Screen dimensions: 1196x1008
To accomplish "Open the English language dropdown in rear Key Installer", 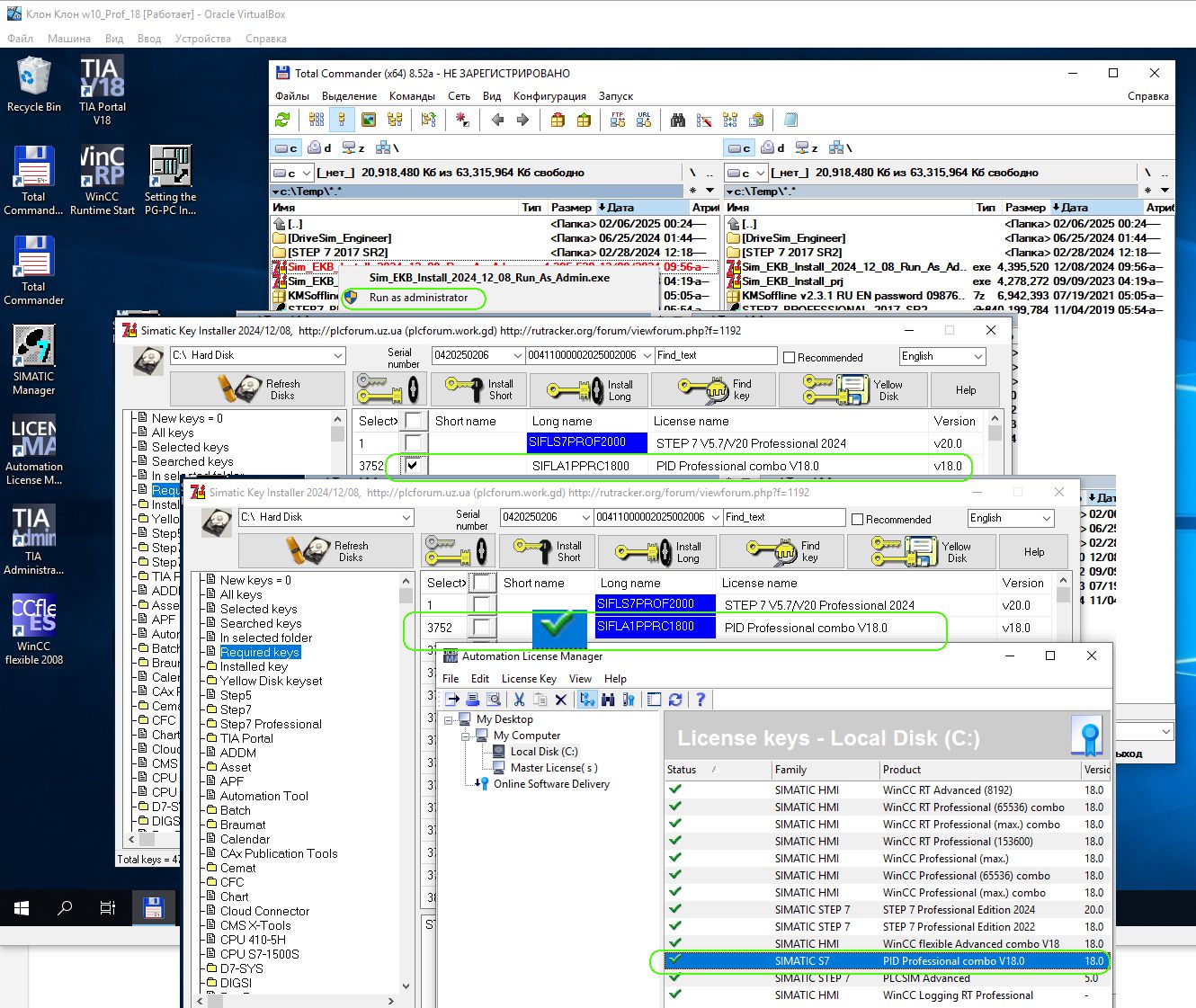I will coord(977,356).
